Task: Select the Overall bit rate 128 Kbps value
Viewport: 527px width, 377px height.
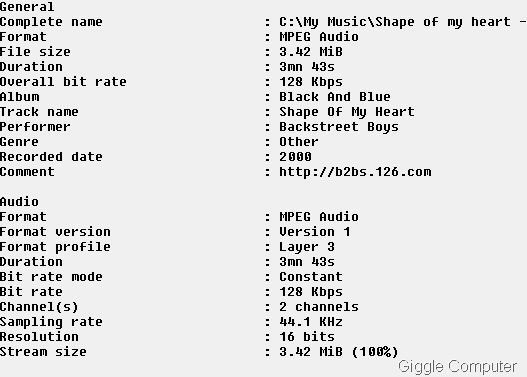Action: tap(311, 82)
